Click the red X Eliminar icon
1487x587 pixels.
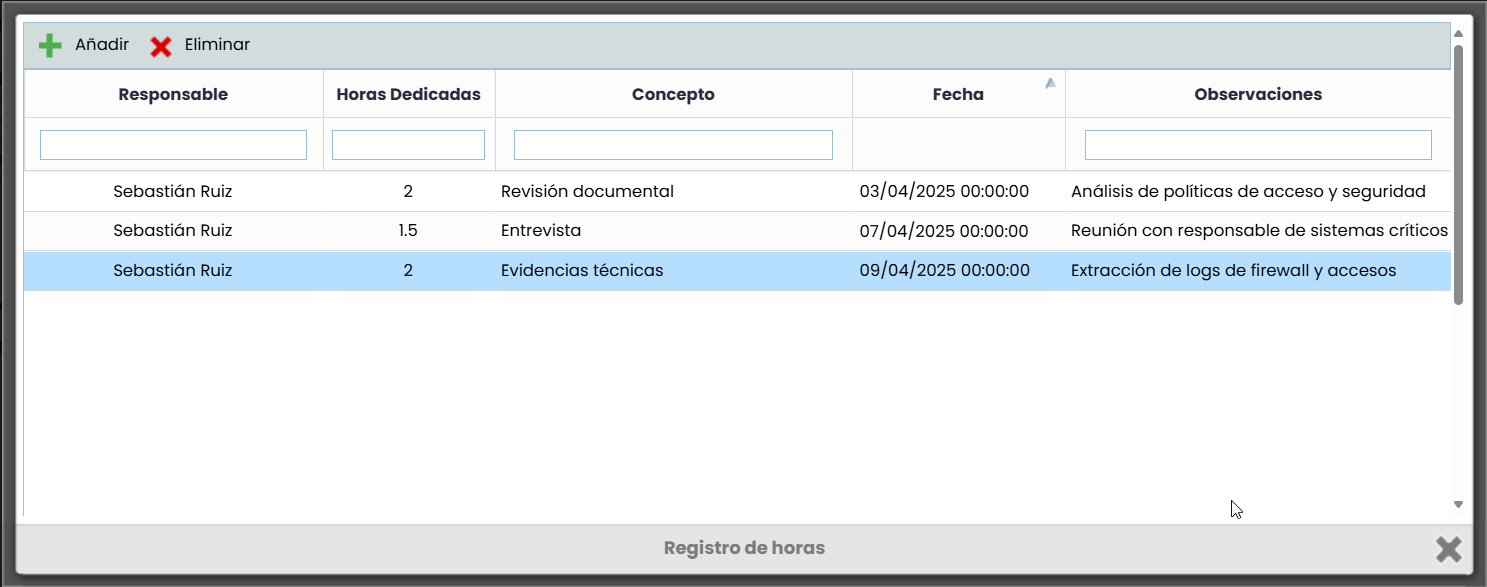coord(161,46)
